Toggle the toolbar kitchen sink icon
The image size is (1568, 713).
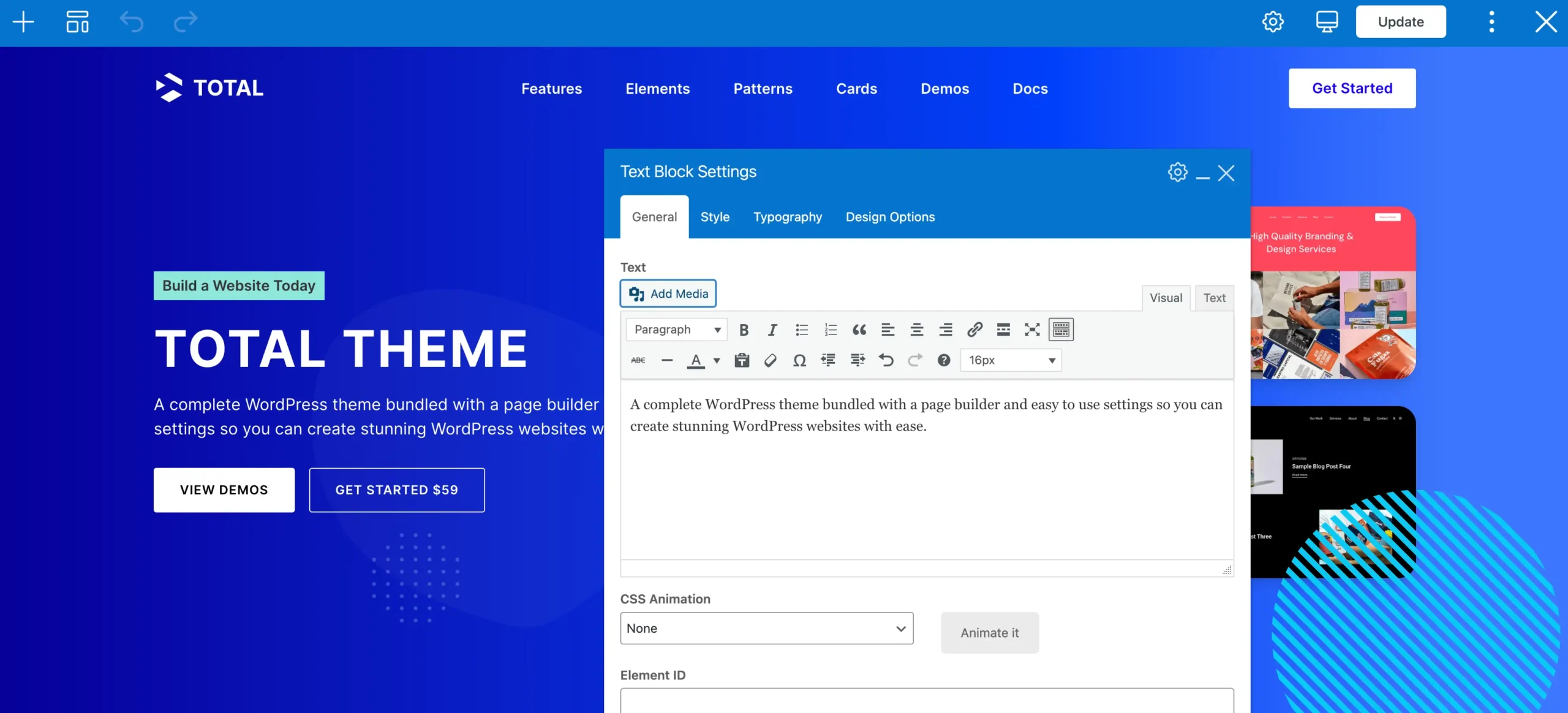point(1061,330)
